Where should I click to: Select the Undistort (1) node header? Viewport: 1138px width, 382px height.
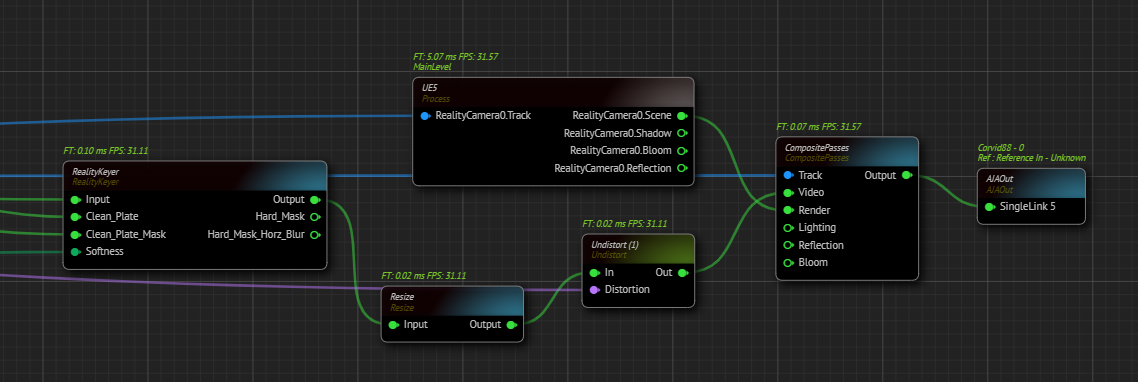coord(638,249)
